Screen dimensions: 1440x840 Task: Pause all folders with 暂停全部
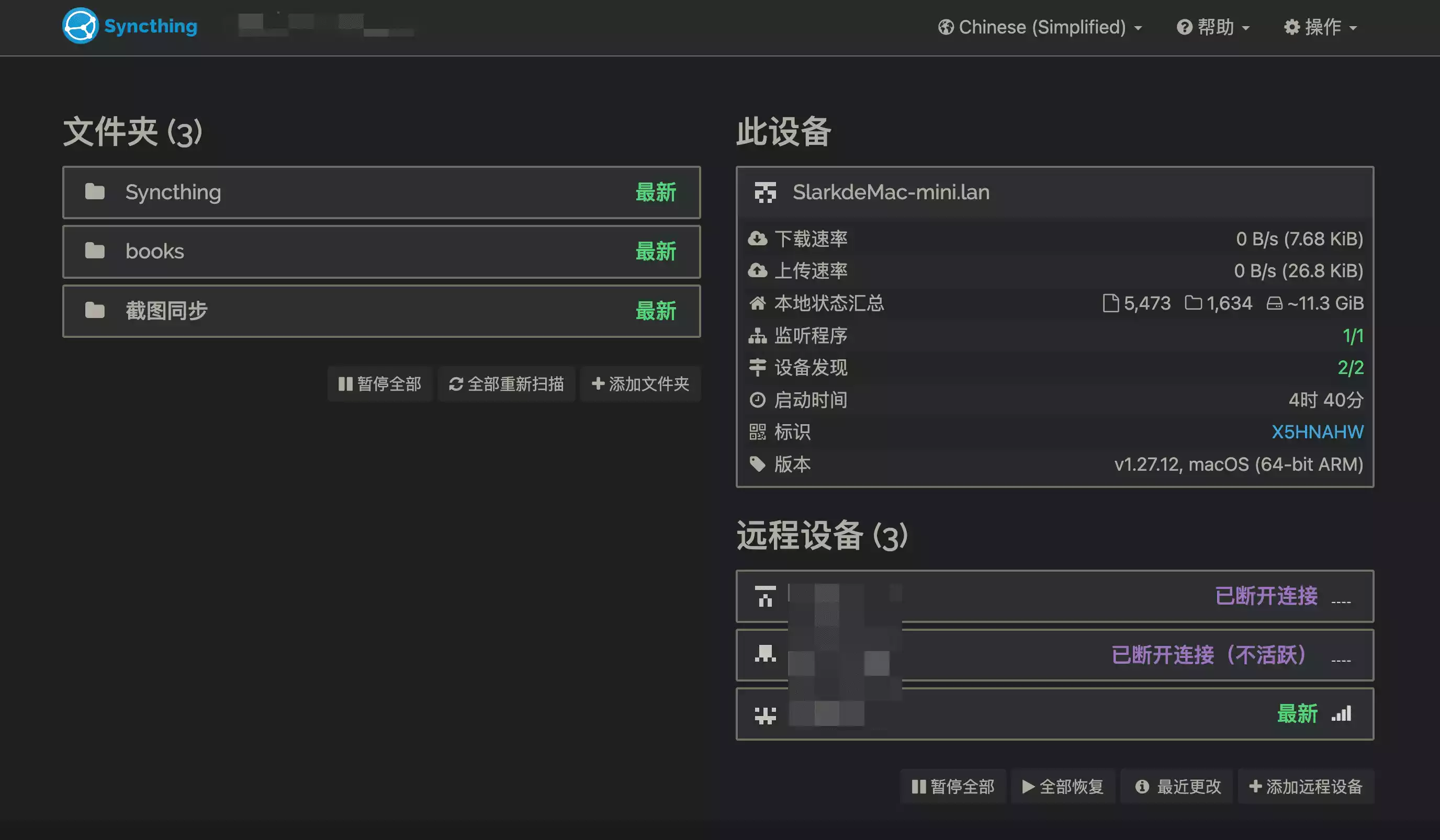coord(379,384)
